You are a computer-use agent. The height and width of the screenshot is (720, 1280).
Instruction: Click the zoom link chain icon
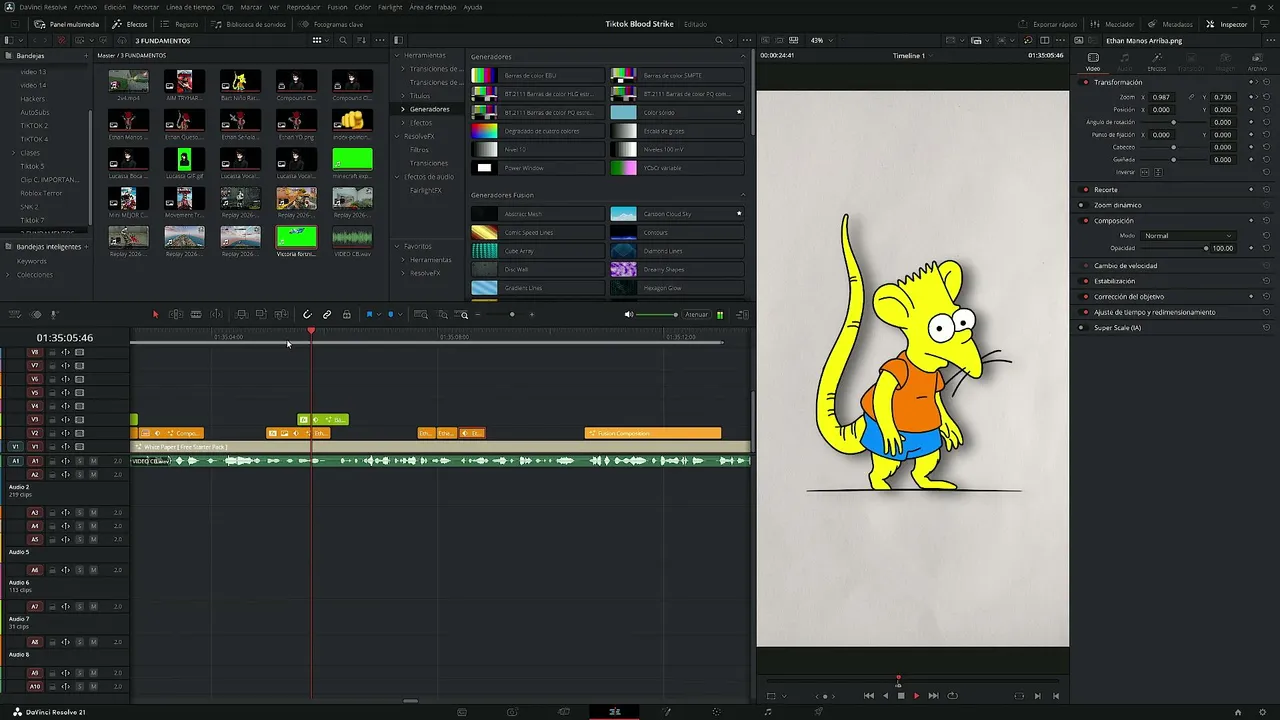pyautogui.click(x=1190, y=97)
